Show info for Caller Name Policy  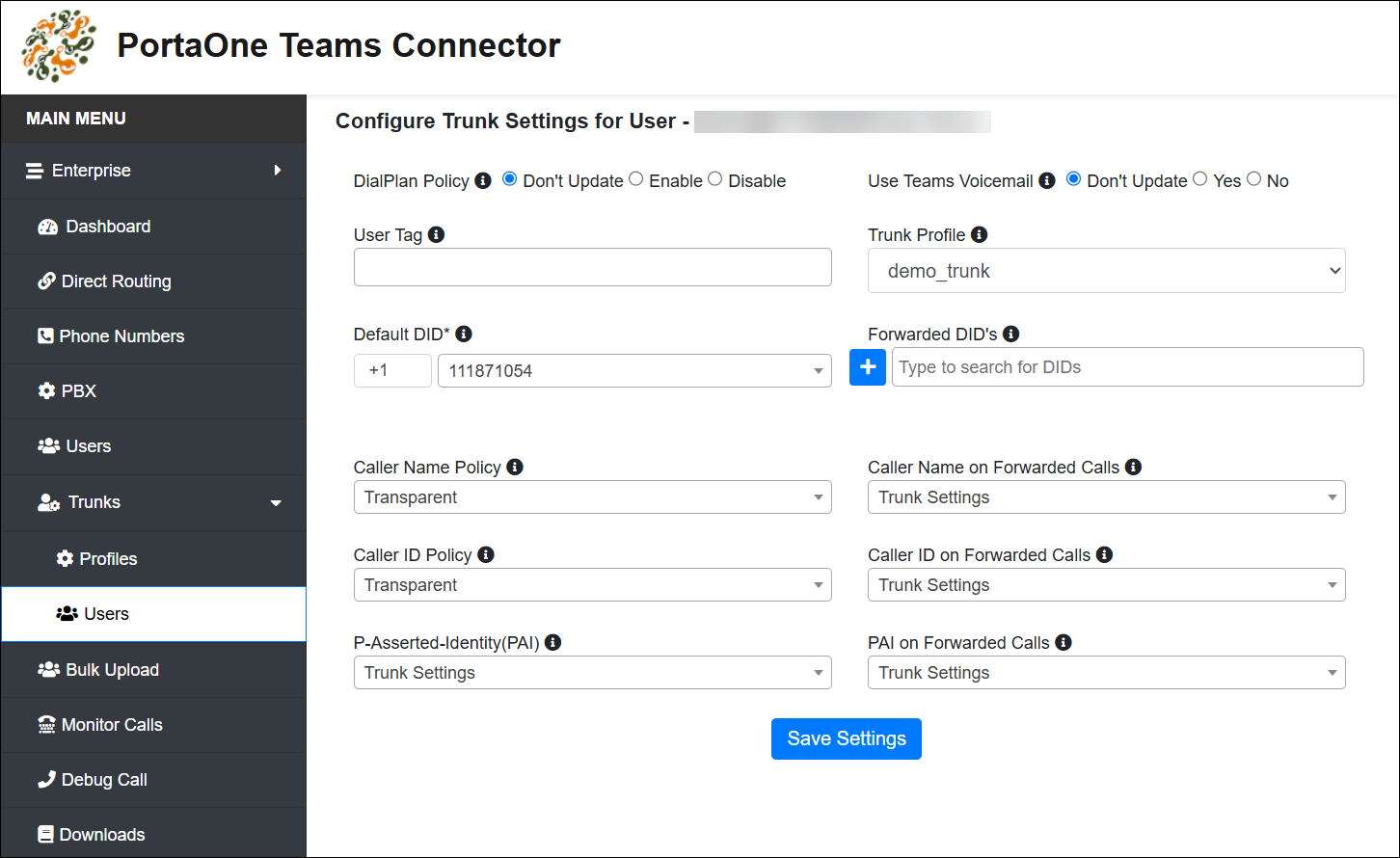[515, 467]
